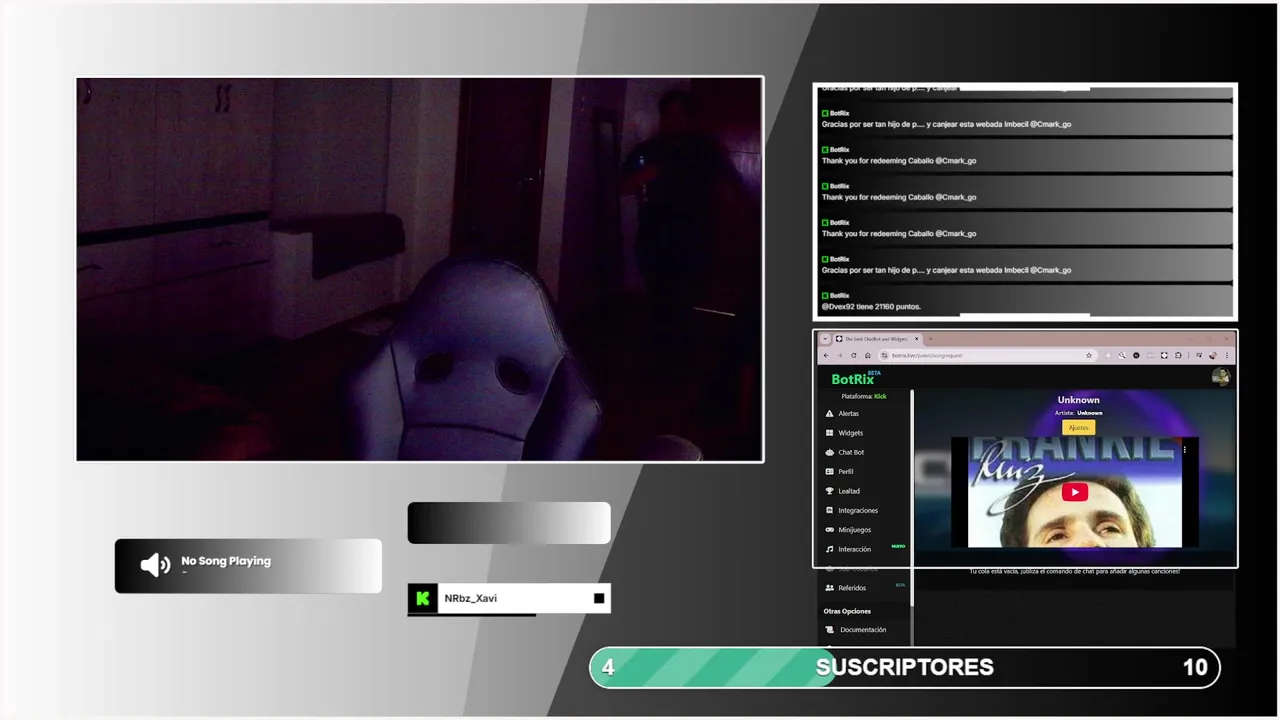
Task: Open Chrome three-dot menu
Action: [1228, 355]
